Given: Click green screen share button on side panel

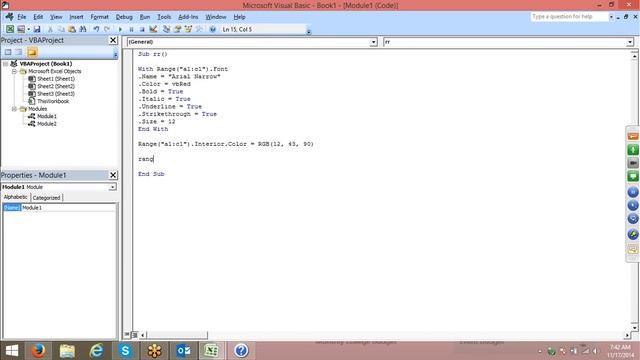Looking at the screenshot, I should [x=633, y=176].
